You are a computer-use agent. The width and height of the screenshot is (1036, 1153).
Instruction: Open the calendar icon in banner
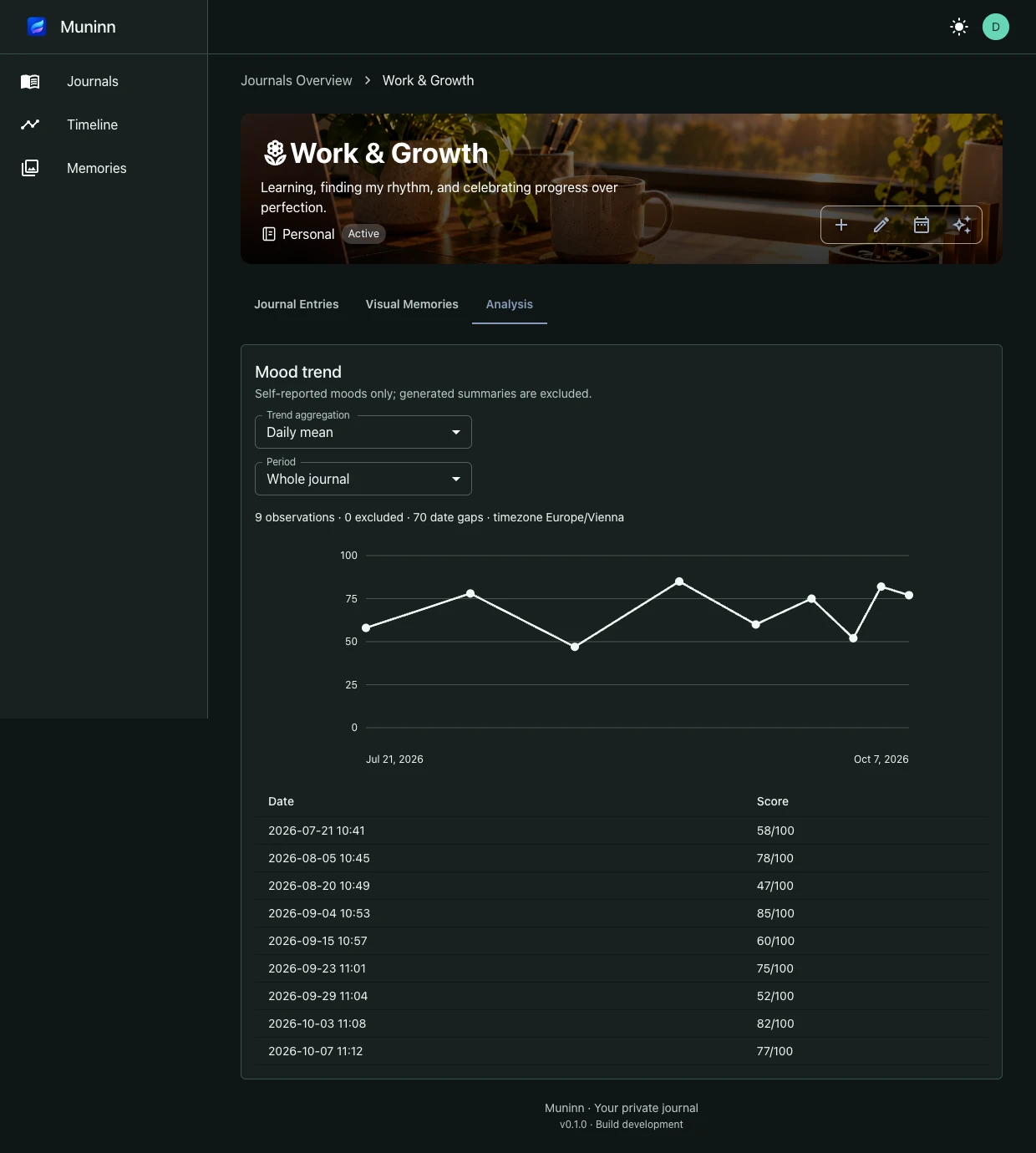click(922, 225)
